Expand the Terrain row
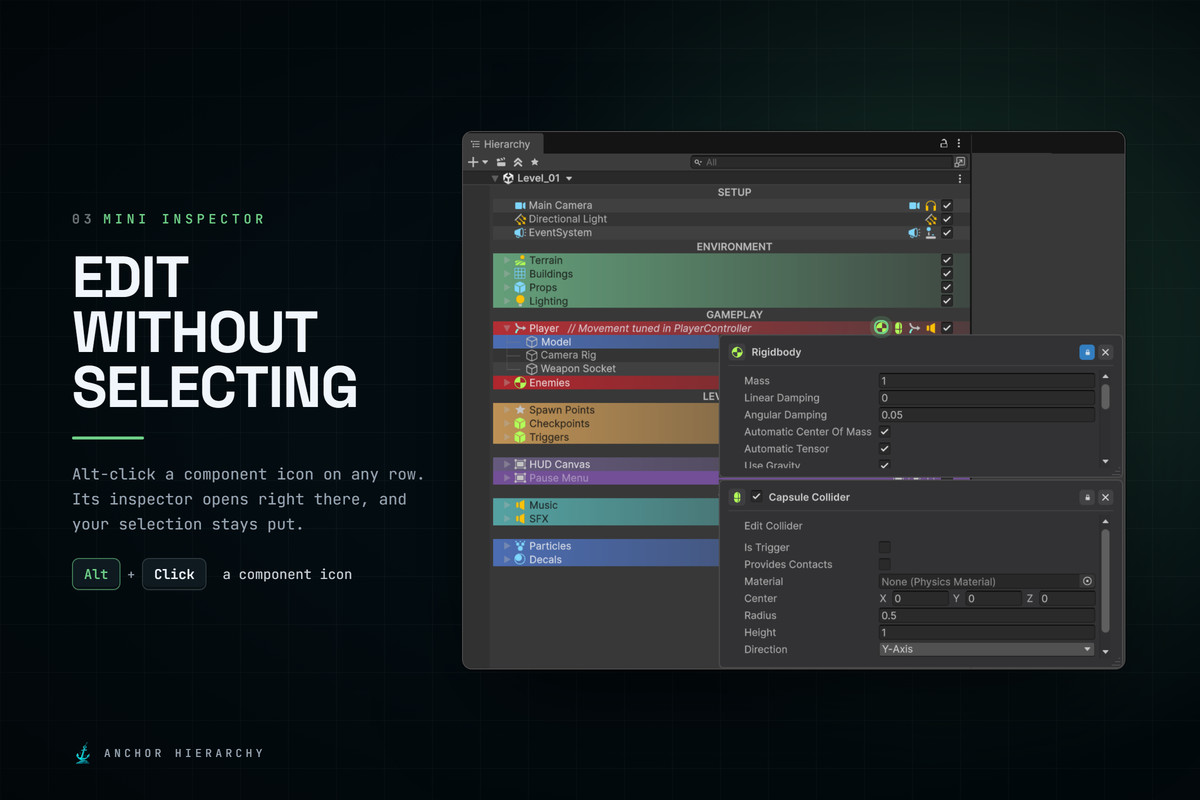 coord(507,260)
